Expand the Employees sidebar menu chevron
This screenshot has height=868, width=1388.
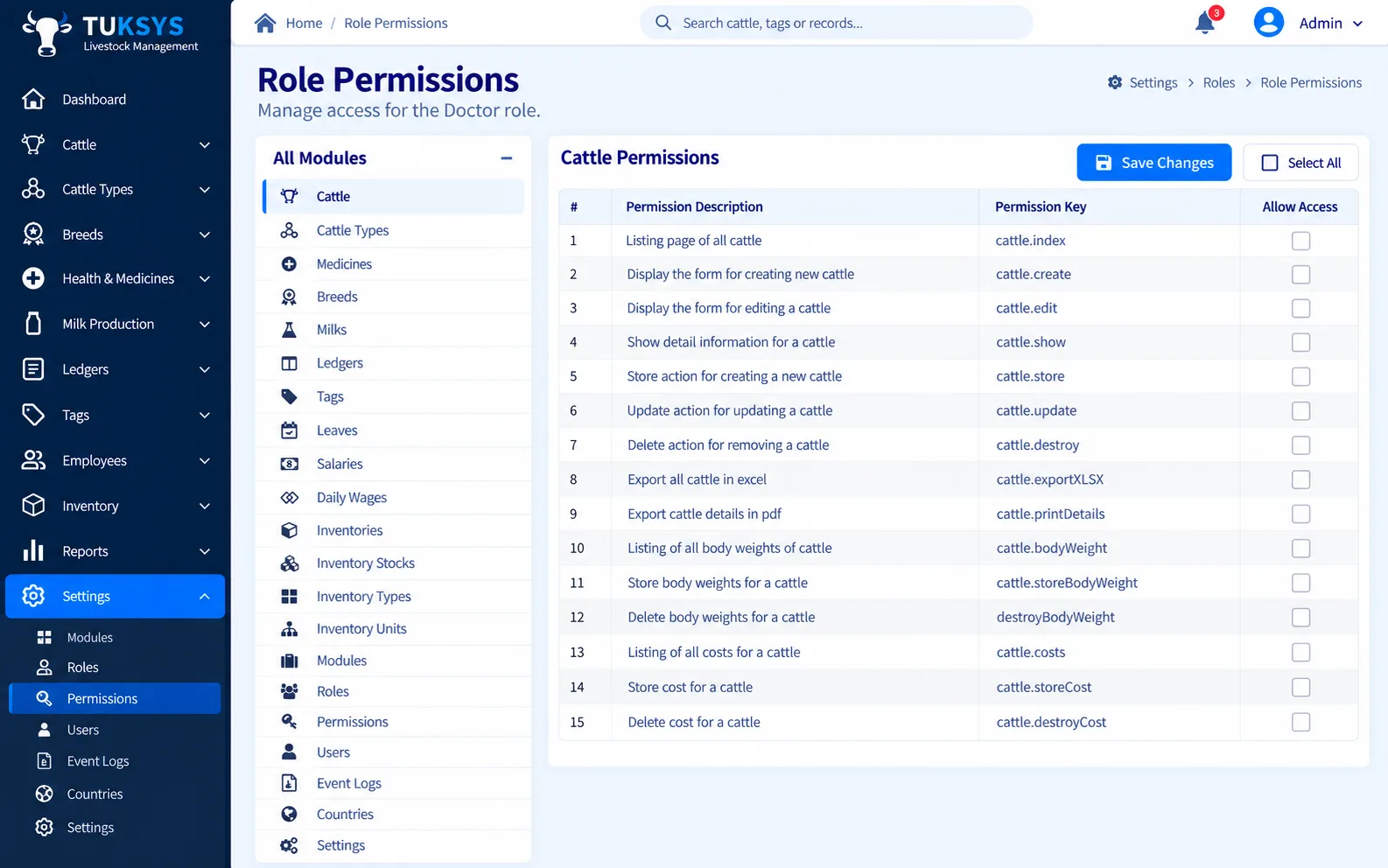pyautogui.click(x=205, y=461)
